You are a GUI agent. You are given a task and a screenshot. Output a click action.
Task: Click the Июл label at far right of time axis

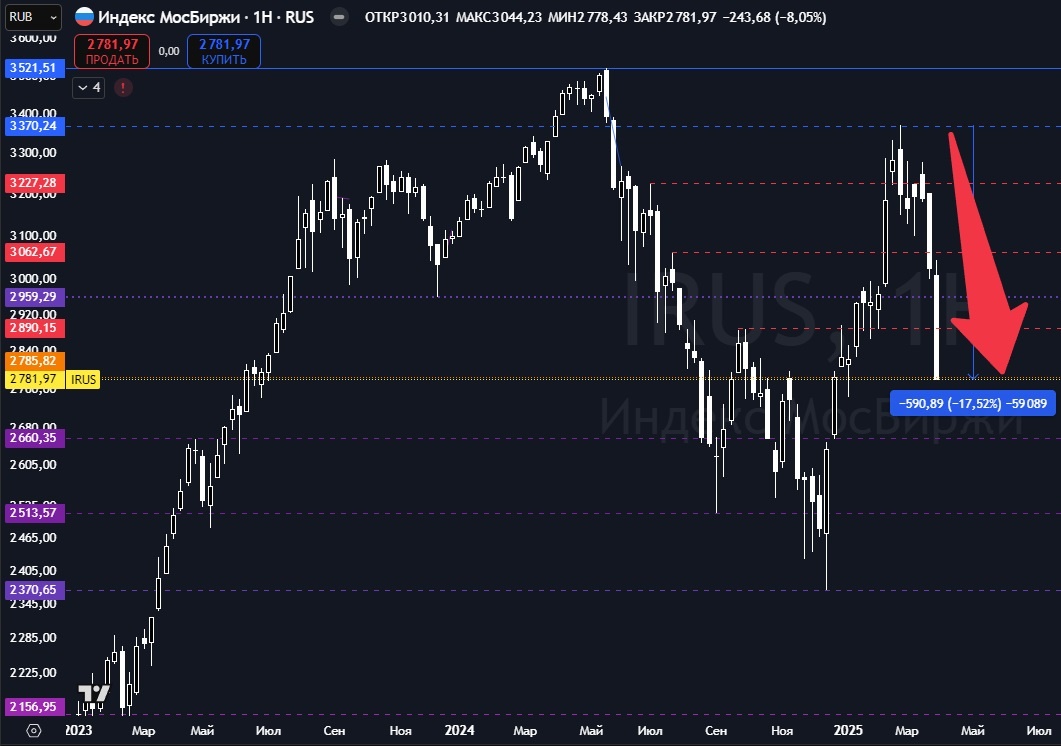(x=1039, y=731)
